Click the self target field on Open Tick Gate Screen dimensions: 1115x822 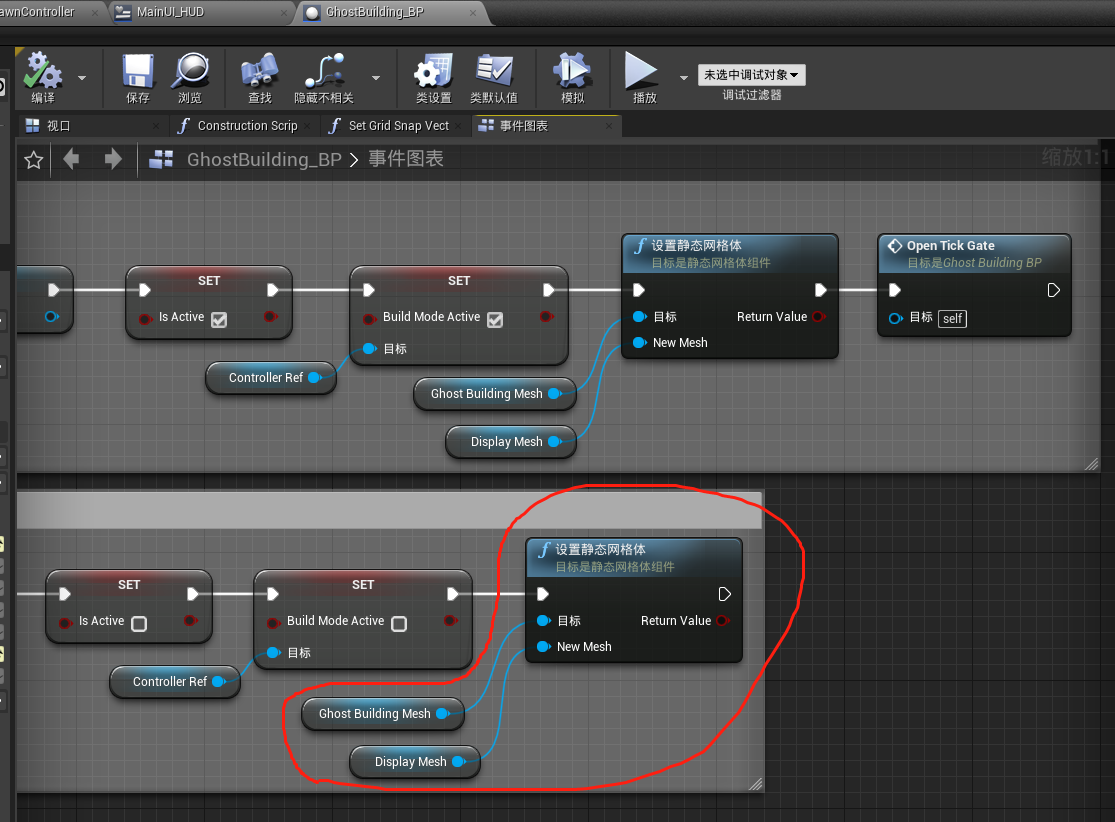(x=952, y=319)
